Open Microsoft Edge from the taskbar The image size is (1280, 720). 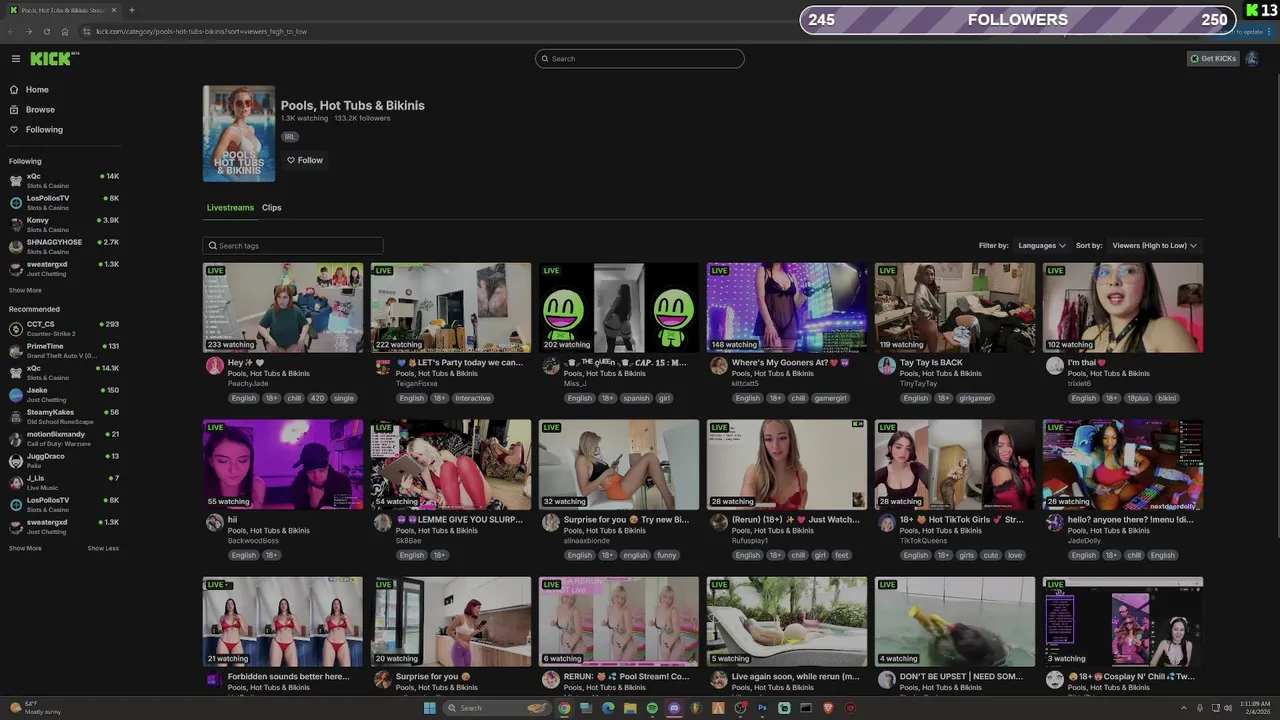[x=608, y=708]
